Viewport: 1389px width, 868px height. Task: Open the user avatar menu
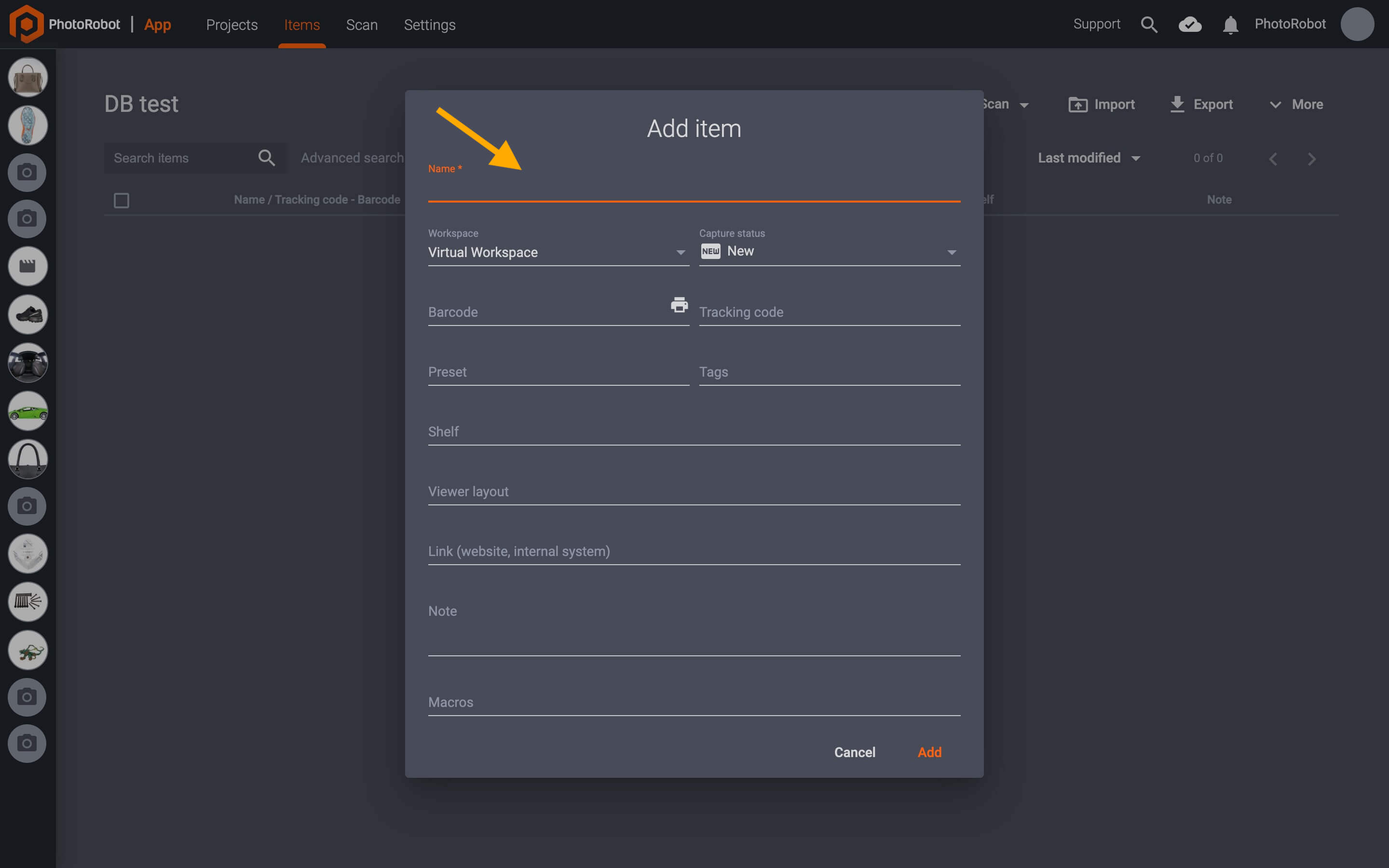click(x=1358, y=24)
